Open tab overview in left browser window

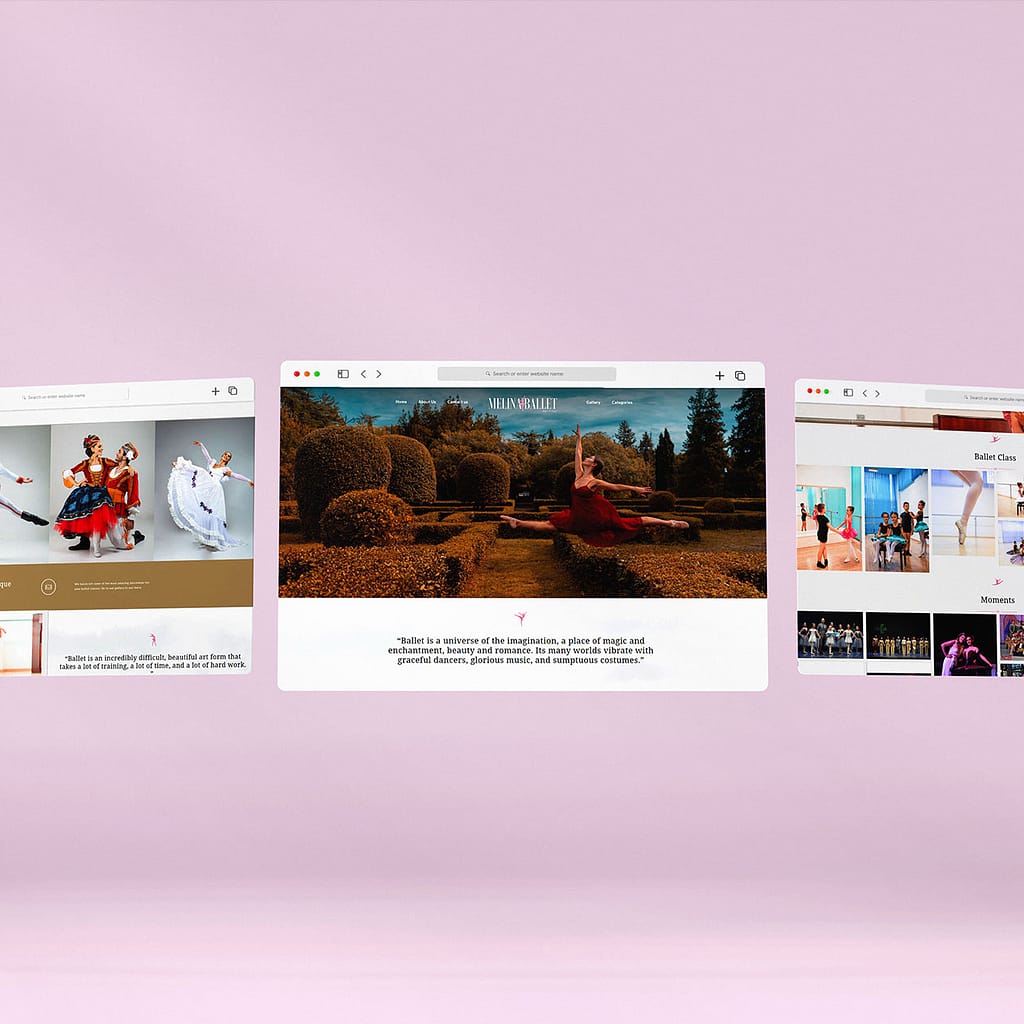233,391
